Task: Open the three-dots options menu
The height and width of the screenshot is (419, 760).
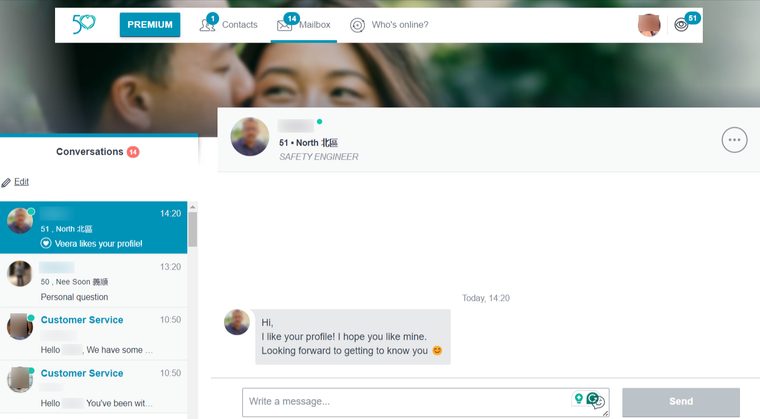Action: click(734, 140)
